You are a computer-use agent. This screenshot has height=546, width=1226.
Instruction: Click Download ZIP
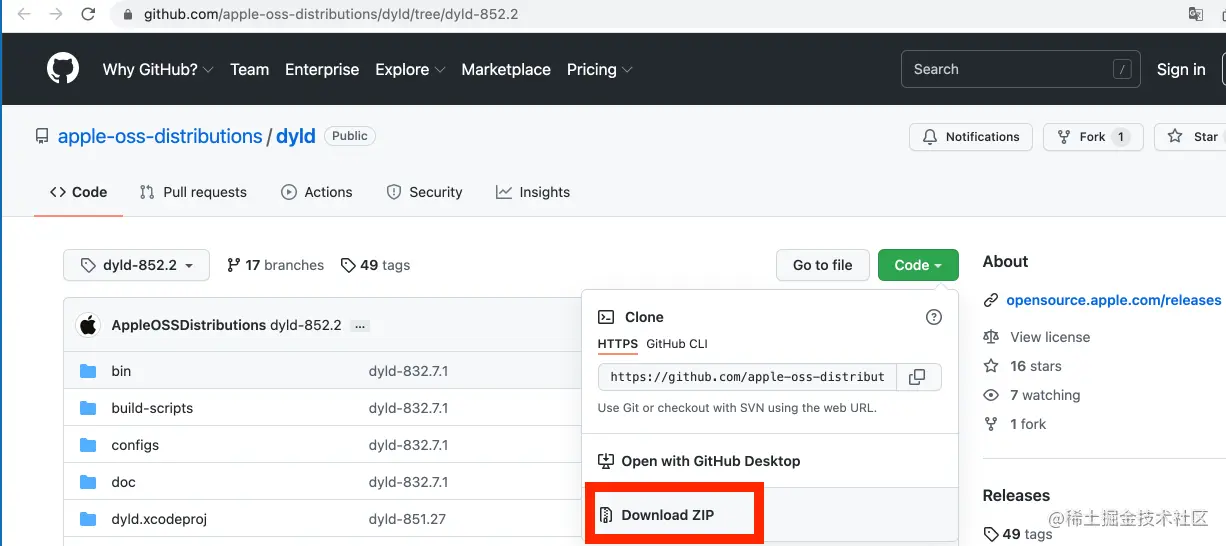coord(657,515)
